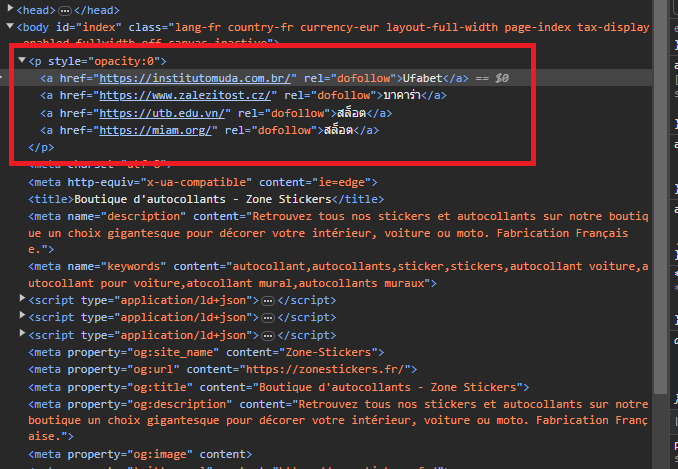Select the บาคาร่า anchor text
This screenshot has height=469, width=678.
[x=402, y=96]
